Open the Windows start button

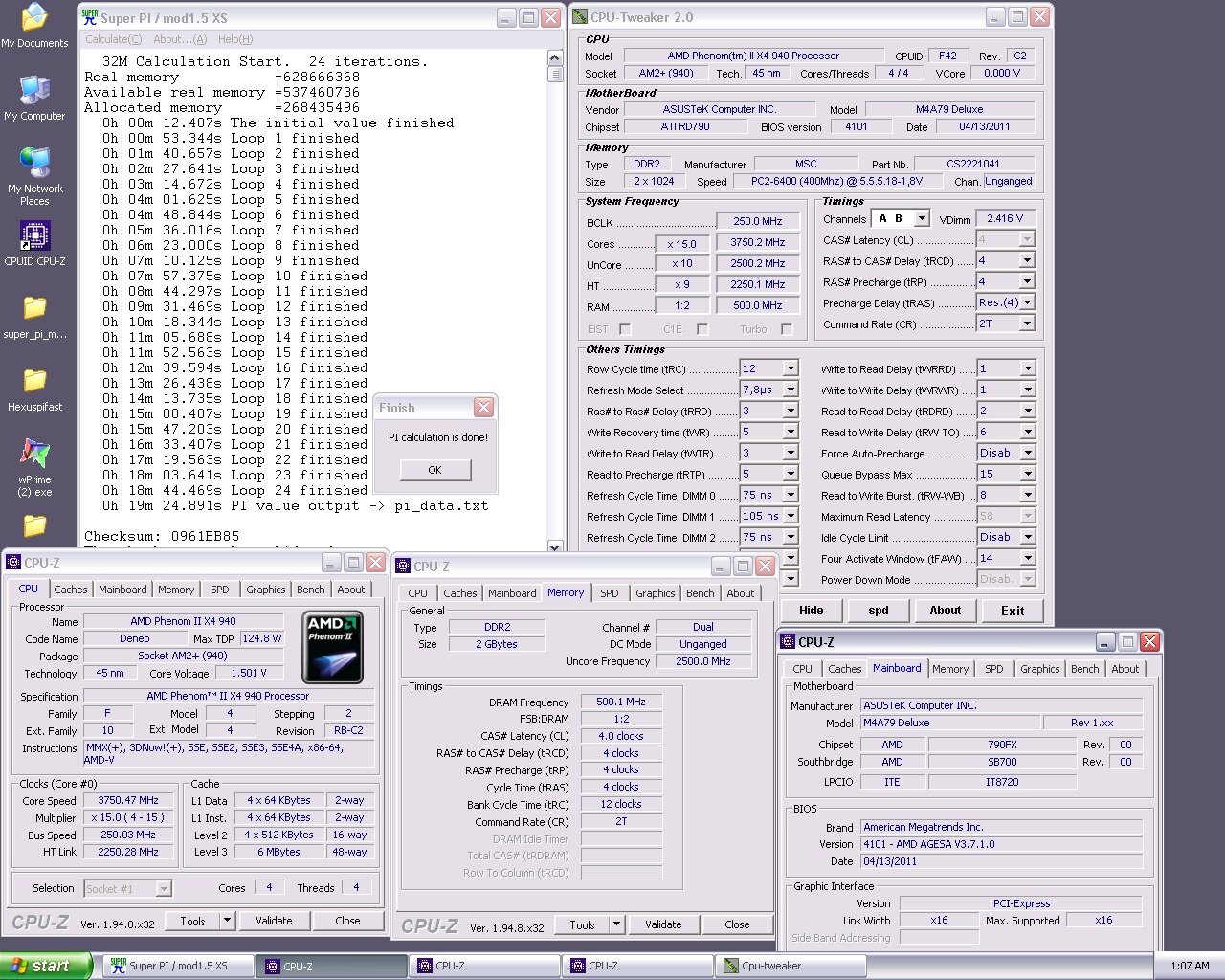46,966
